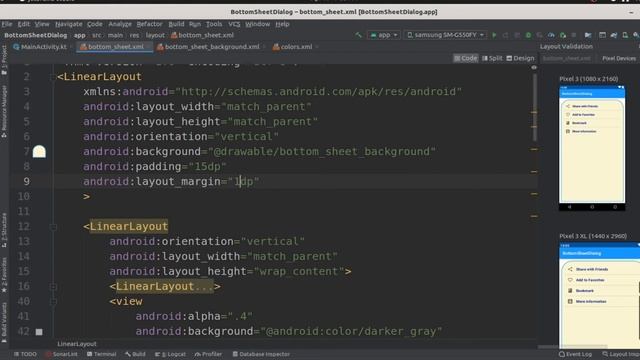Open the Database Inspector tool window

click(261, 354)
